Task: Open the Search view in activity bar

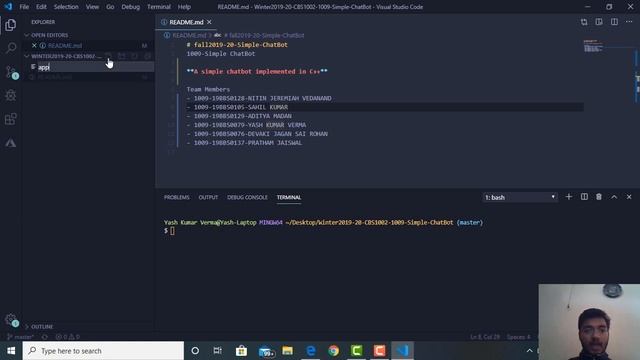Action: click(x=11, y=48)
